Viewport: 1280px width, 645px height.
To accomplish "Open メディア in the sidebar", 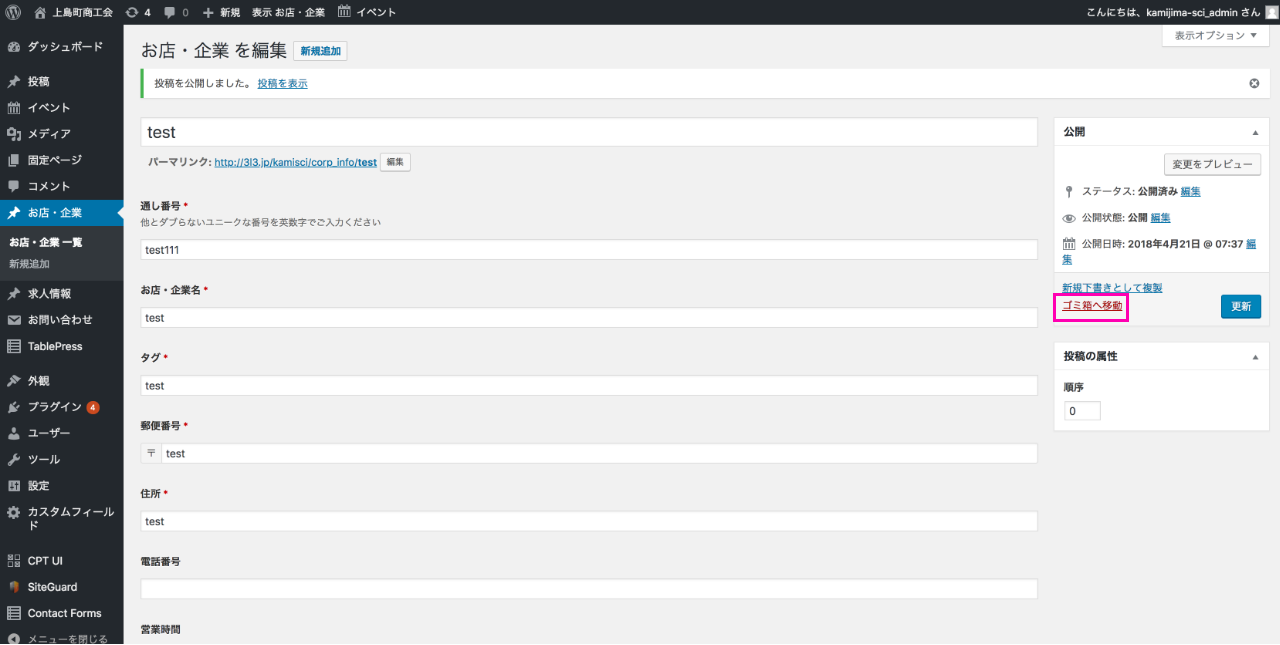I will pos(48,134).
